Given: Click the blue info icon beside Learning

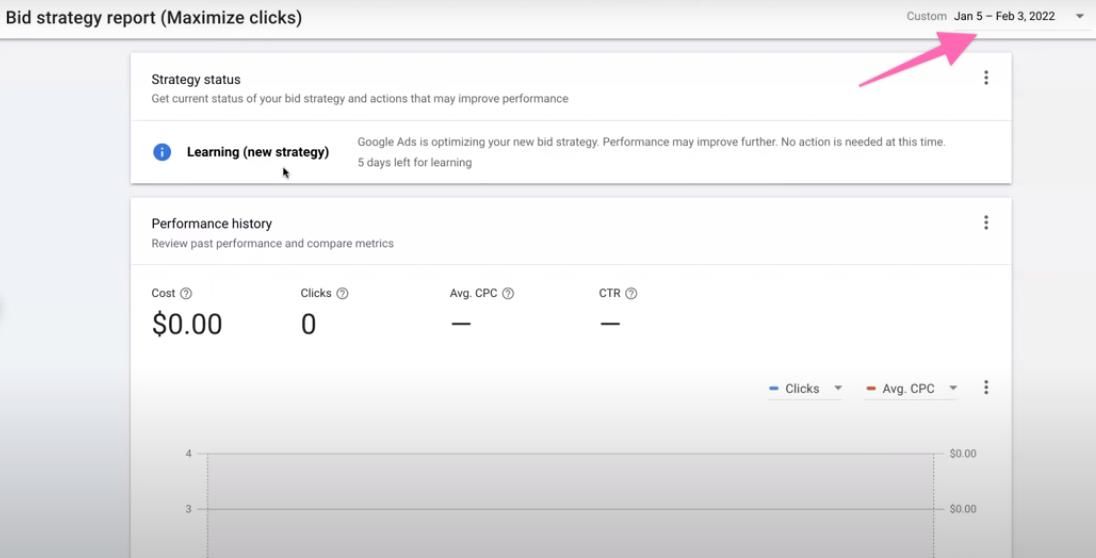Looking at the screenshot, I should [x=162, y=152].
